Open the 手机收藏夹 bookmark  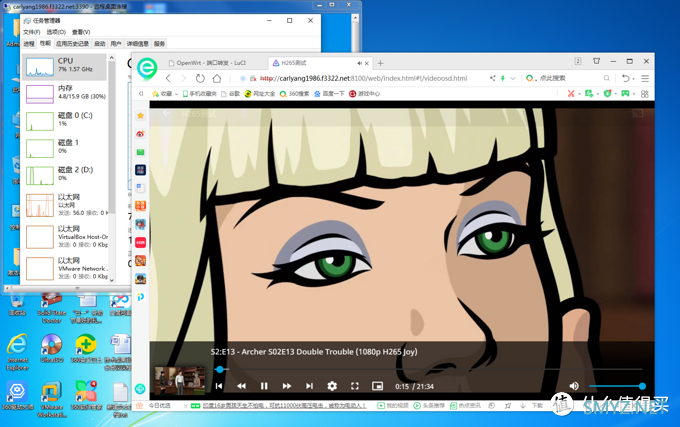coord(199,94)
